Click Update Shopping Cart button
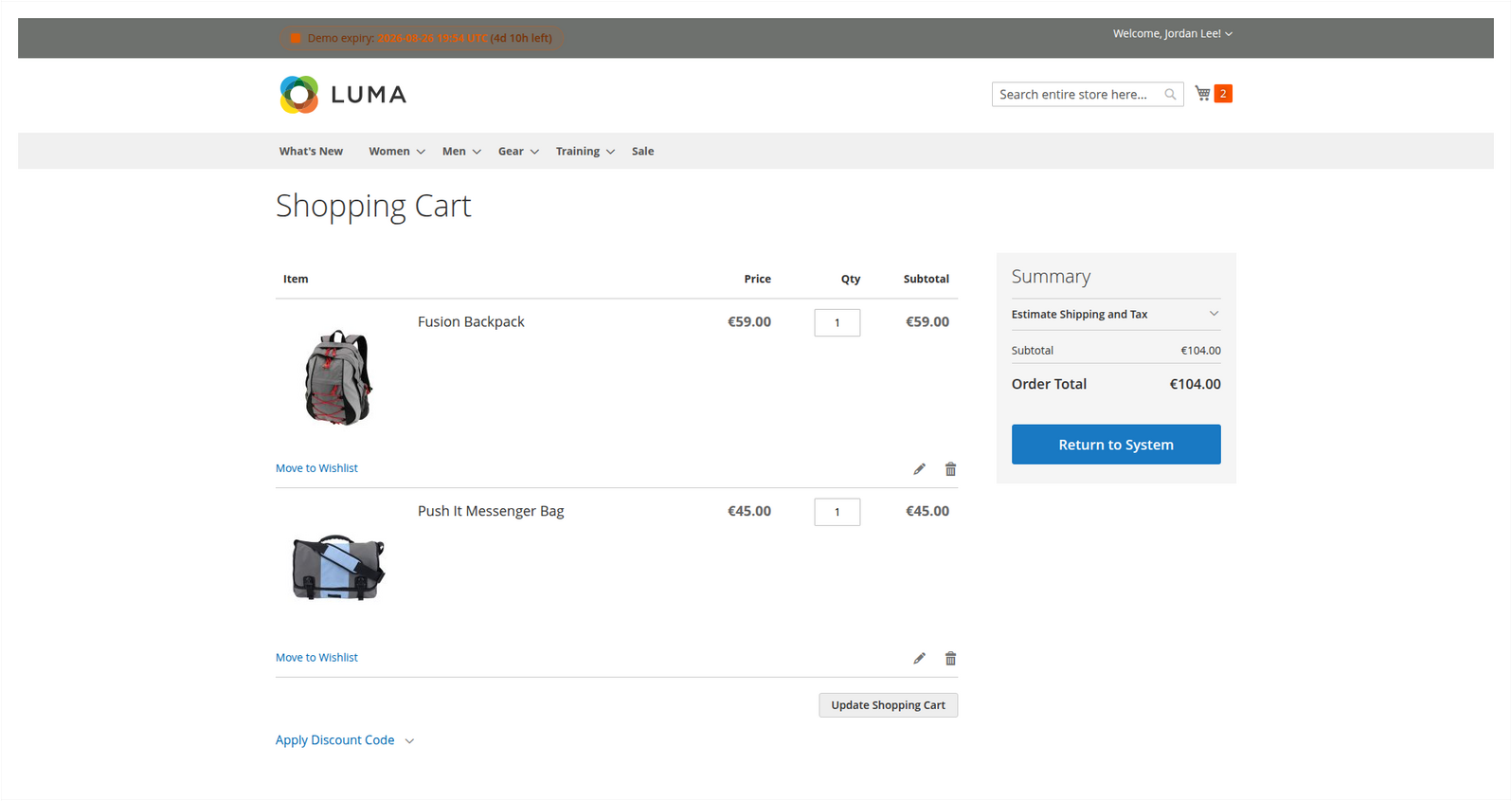 pos(889,705)
